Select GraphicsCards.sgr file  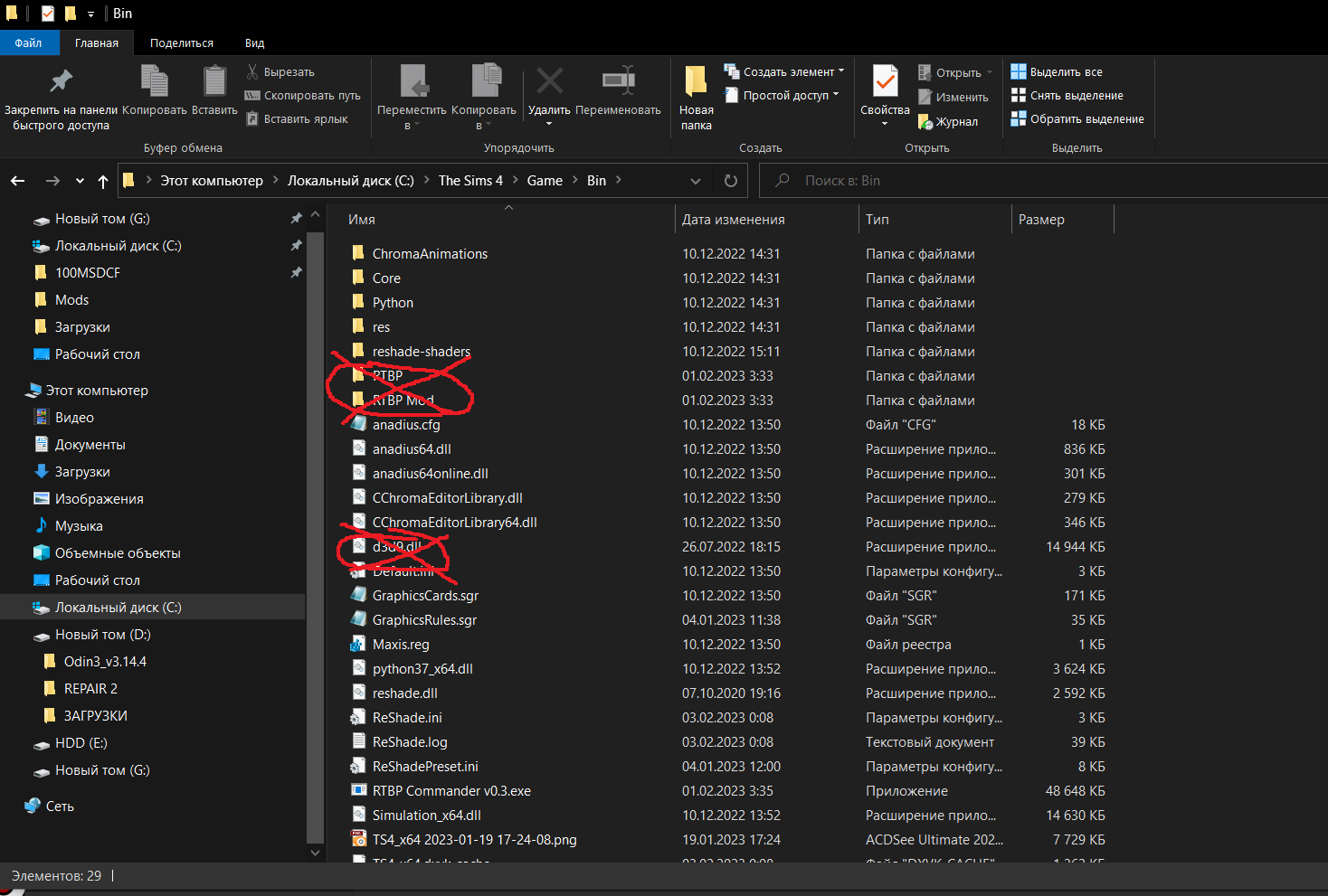pos(425,596)
